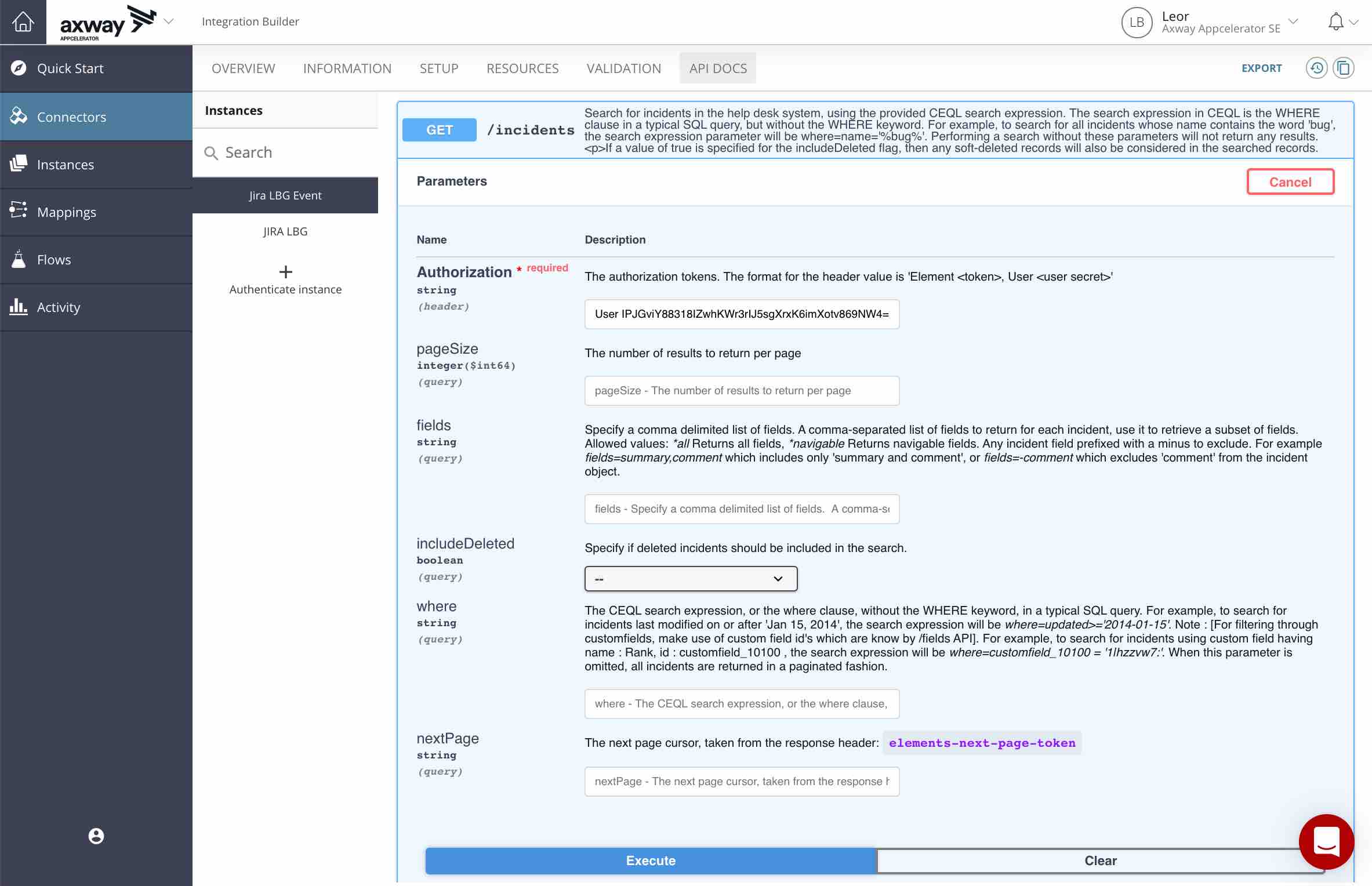Clear the request parameters

1100,861
